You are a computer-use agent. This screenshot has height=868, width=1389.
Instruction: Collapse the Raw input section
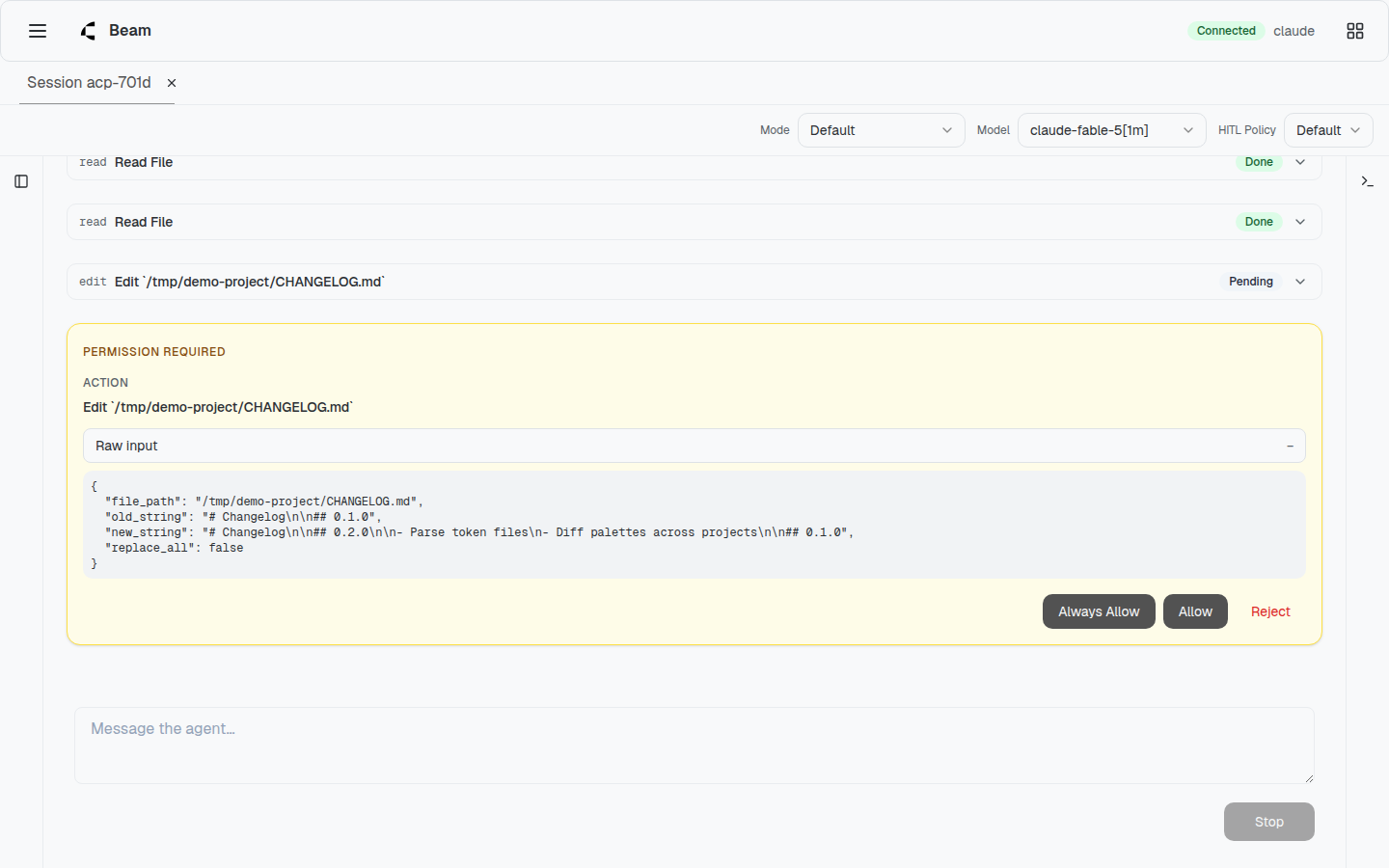[x=694, y=446]
